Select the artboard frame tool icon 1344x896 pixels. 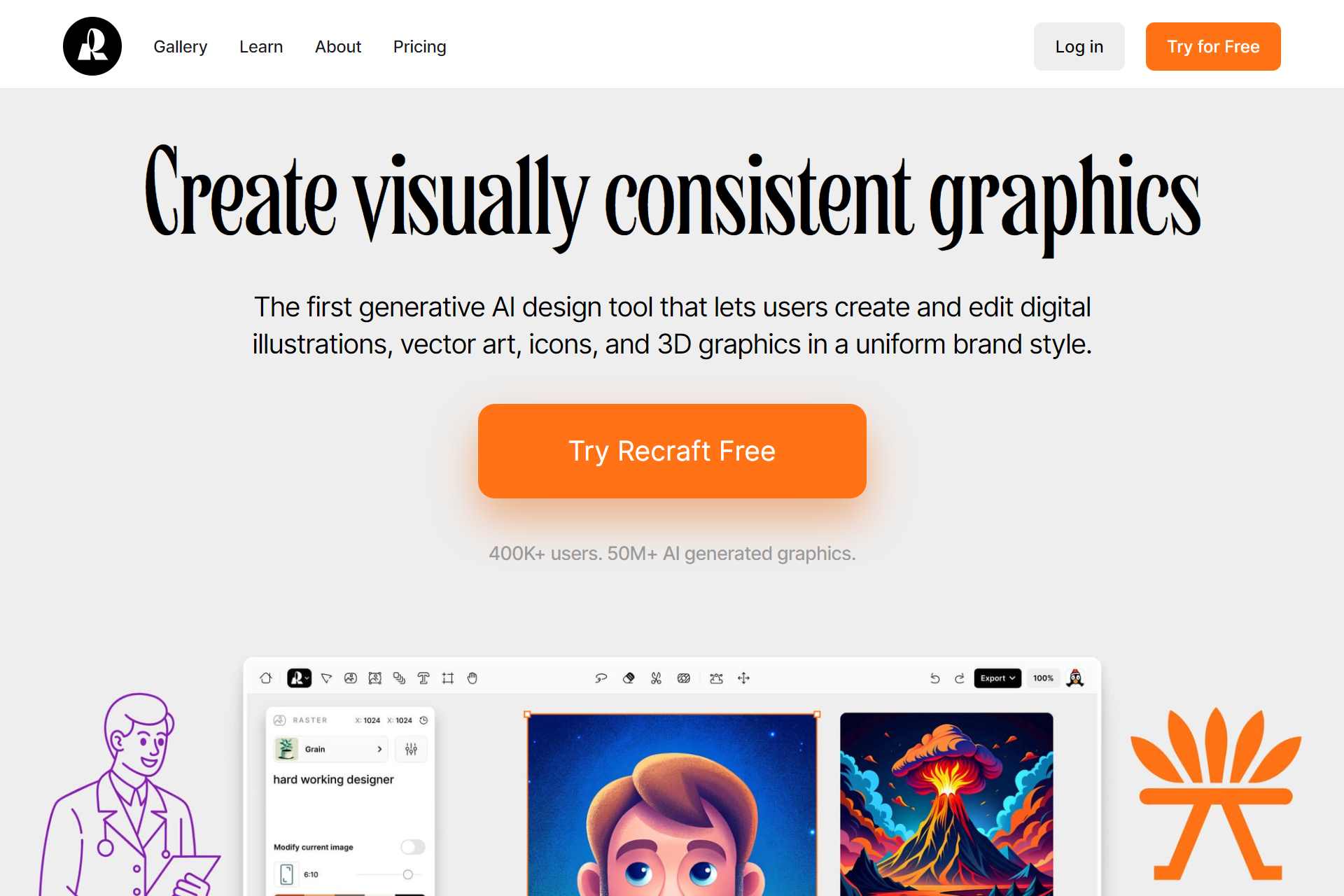pos(448,678)
